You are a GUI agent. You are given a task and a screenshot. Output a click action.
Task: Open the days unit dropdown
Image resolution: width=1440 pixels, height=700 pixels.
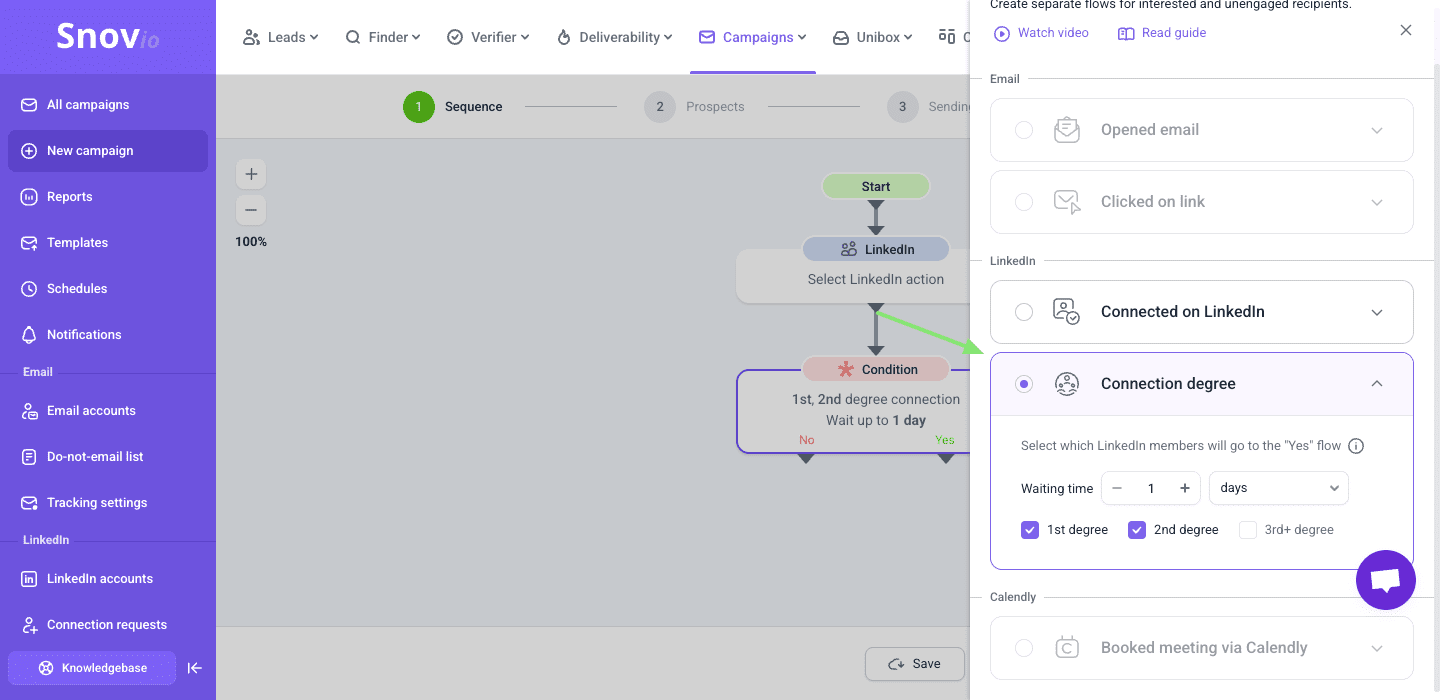pyautogui.click(x=1278, y=488)
